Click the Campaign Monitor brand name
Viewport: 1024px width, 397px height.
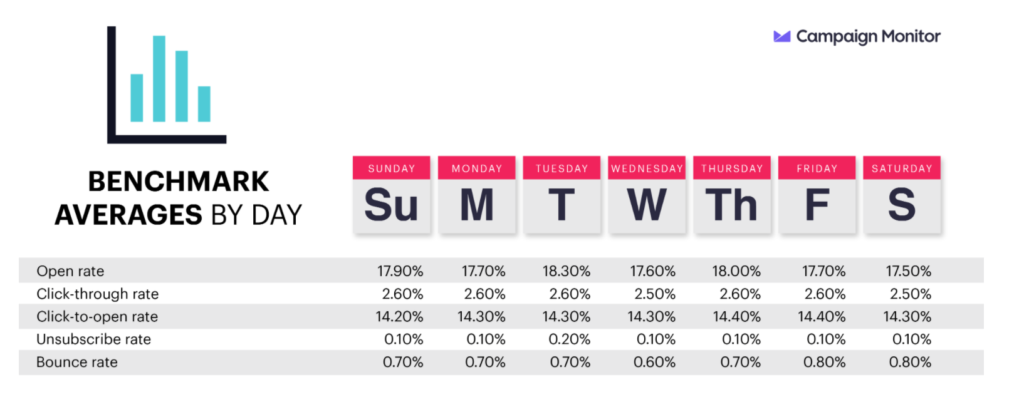coord(869,37)
